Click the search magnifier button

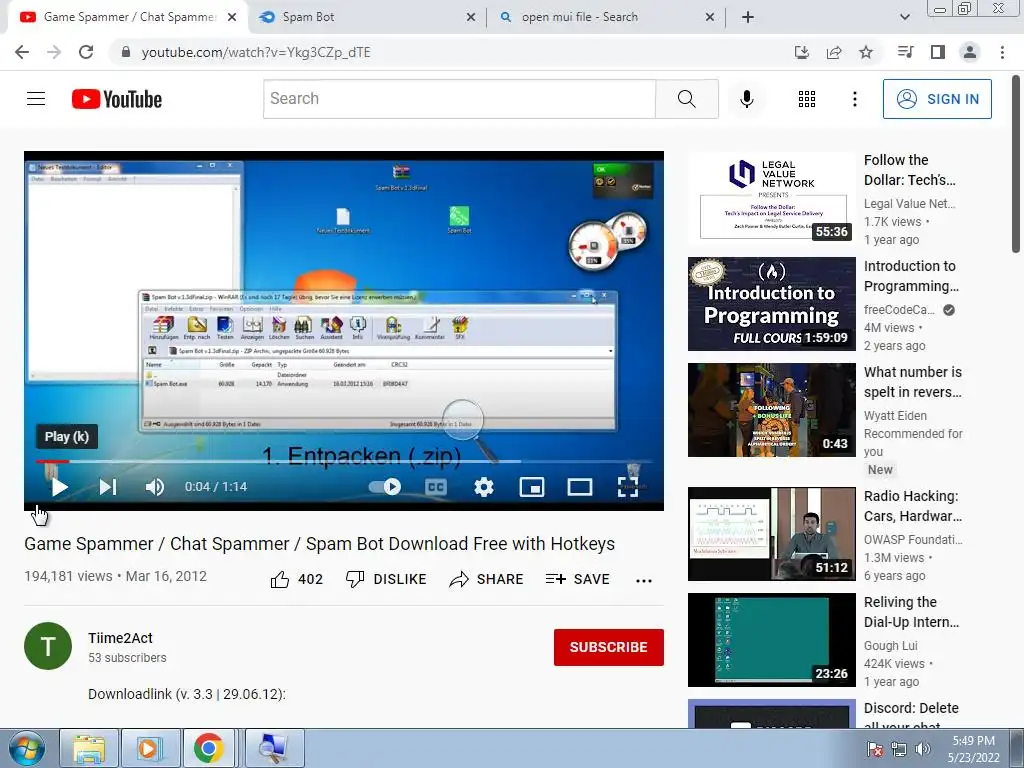click(x=686, y=99)
